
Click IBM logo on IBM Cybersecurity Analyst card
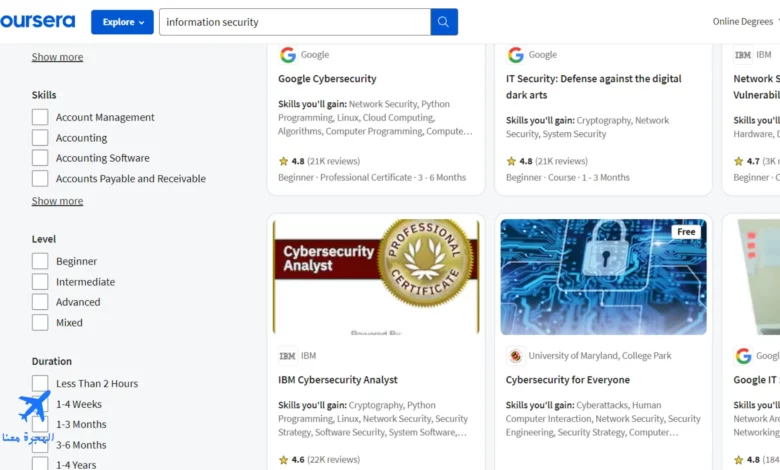288,356
